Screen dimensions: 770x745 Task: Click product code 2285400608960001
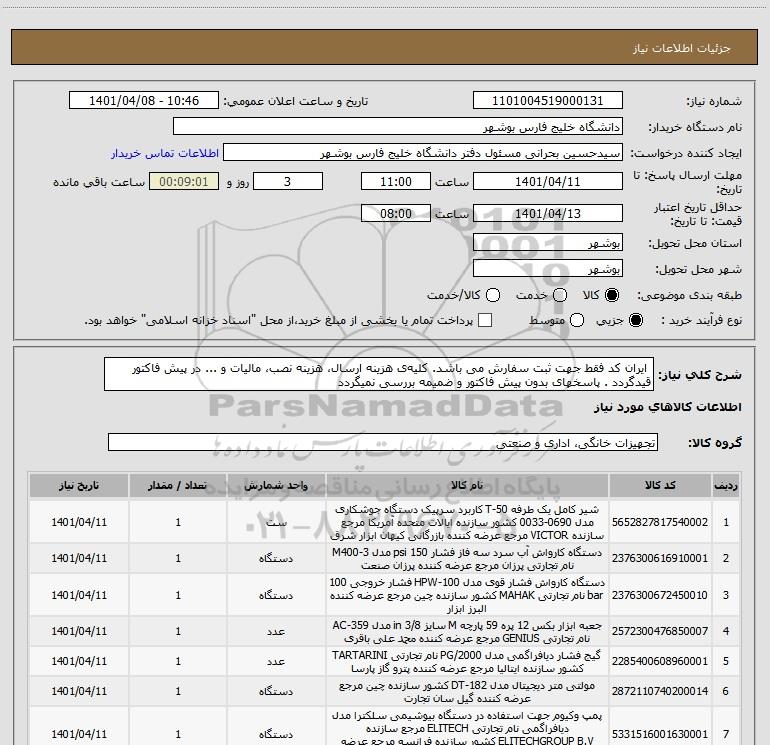(x=660, y=661)
